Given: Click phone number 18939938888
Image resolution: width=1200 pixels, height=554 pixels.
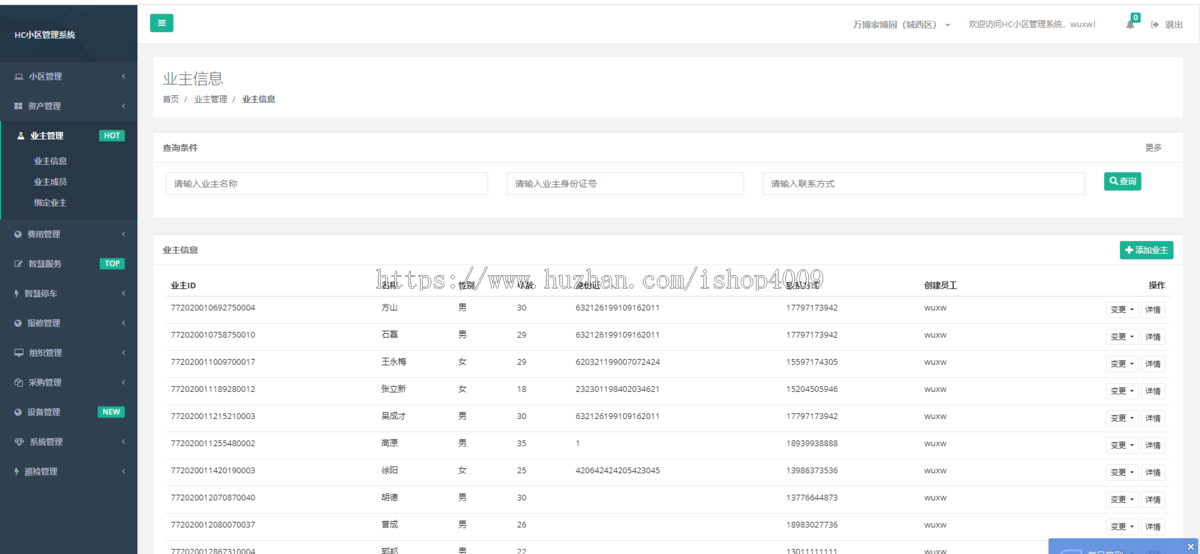Looking at the screenshot, I should point(812,443).
